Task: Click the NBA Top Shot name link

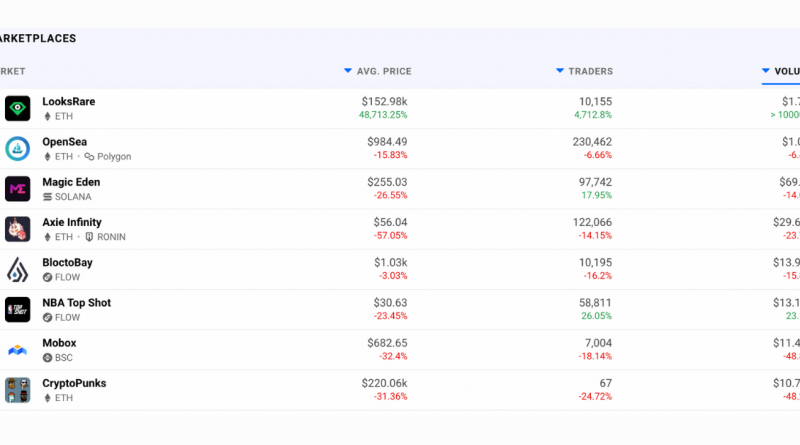Action: (76, 303)
